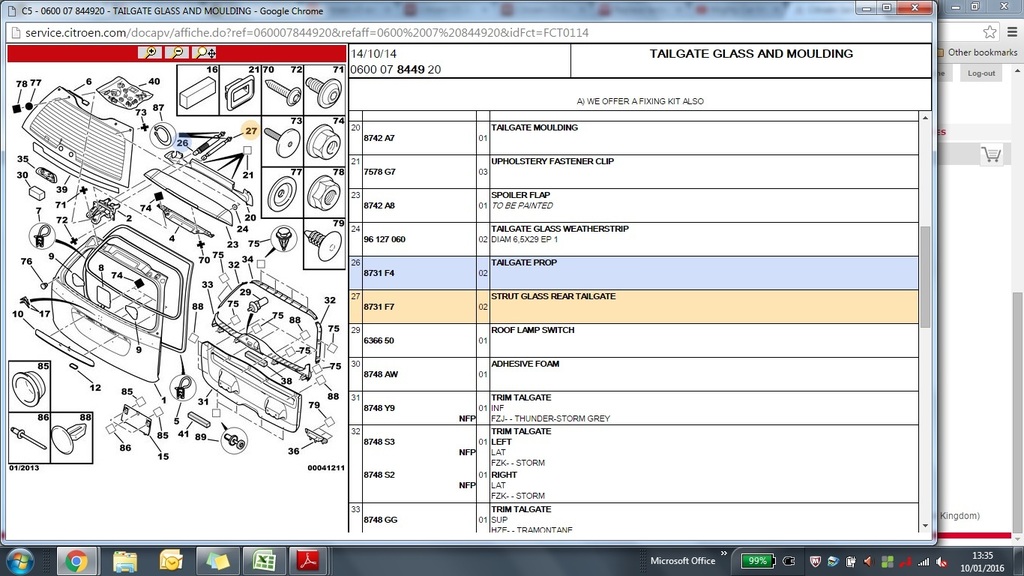Click part number 6366 50
Viewport: 1024px width, 576px height.
379,340
